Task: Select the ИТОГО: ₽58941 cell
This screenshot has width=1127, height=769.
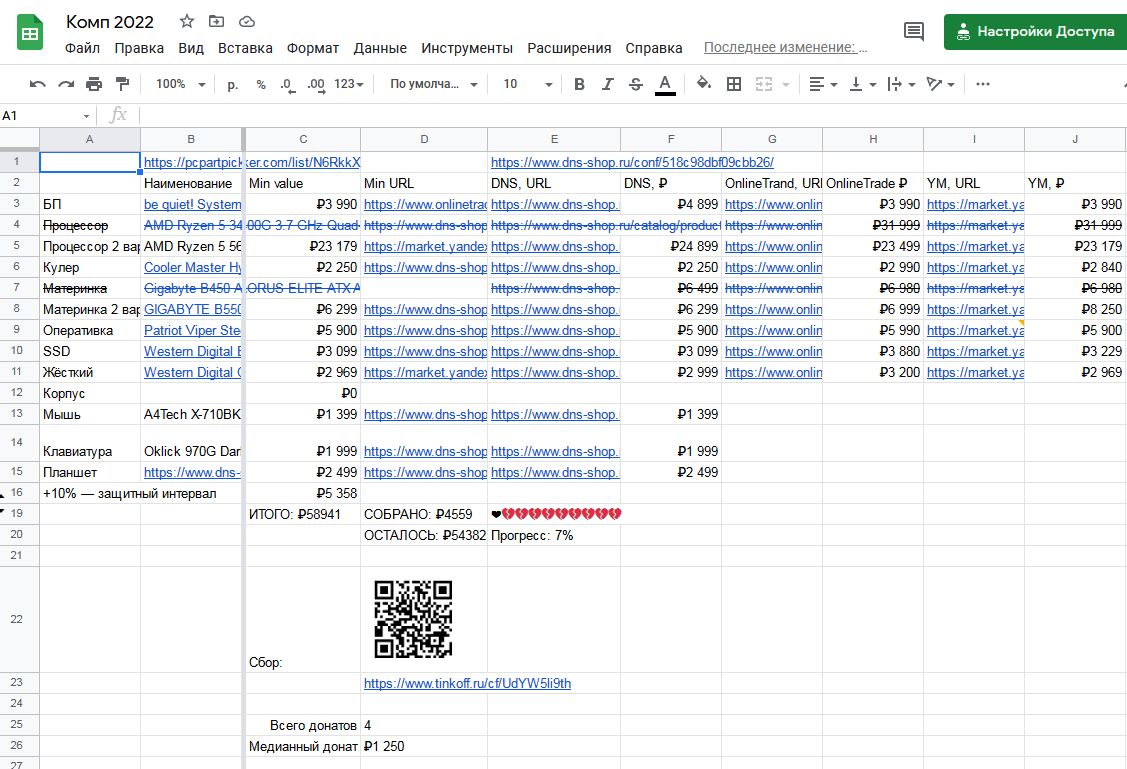Action: 303,515
